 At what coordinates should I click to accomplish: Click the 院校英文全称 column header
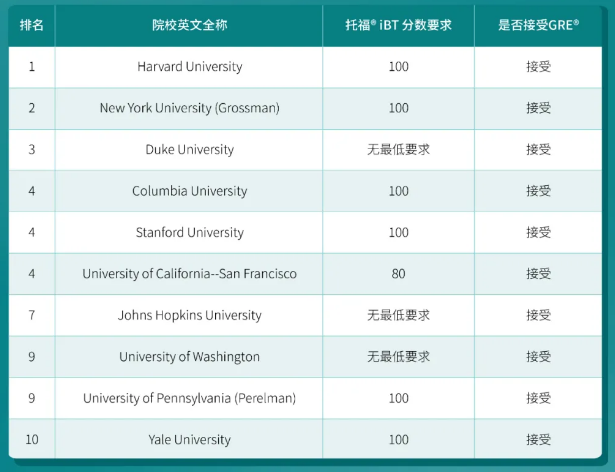pyautogui.click(x=189, y=26)
